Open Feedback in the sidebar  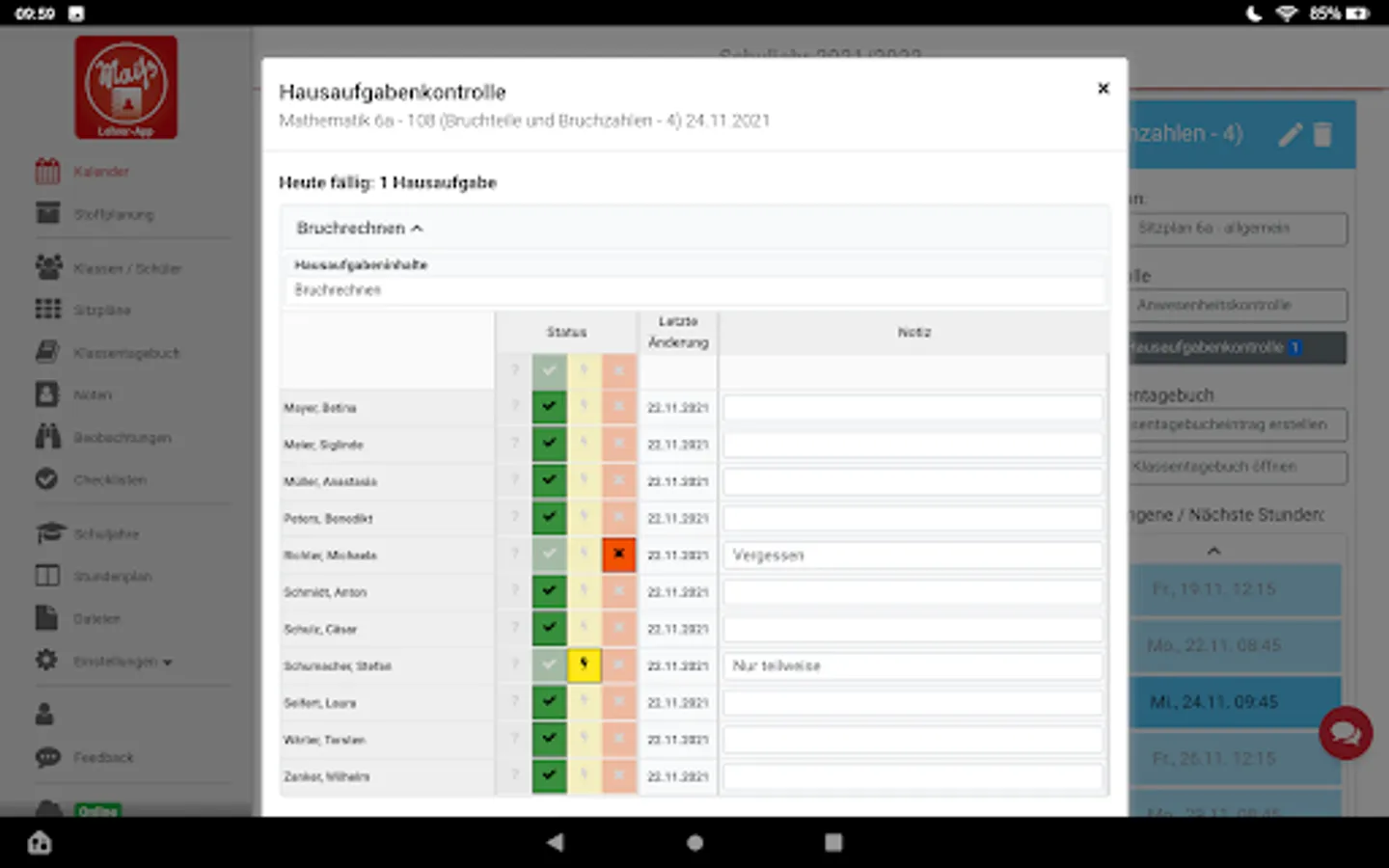click(x=84, y=758)
